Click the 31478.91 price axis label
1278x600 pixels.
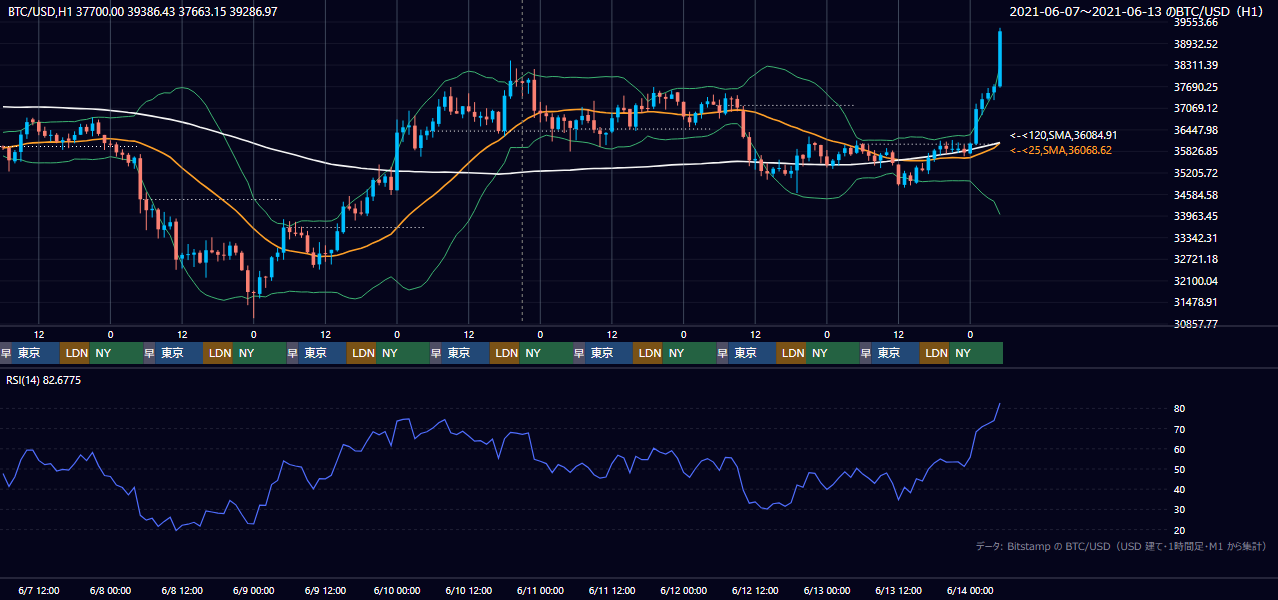pyautogui.click(x=1197, y=302)
